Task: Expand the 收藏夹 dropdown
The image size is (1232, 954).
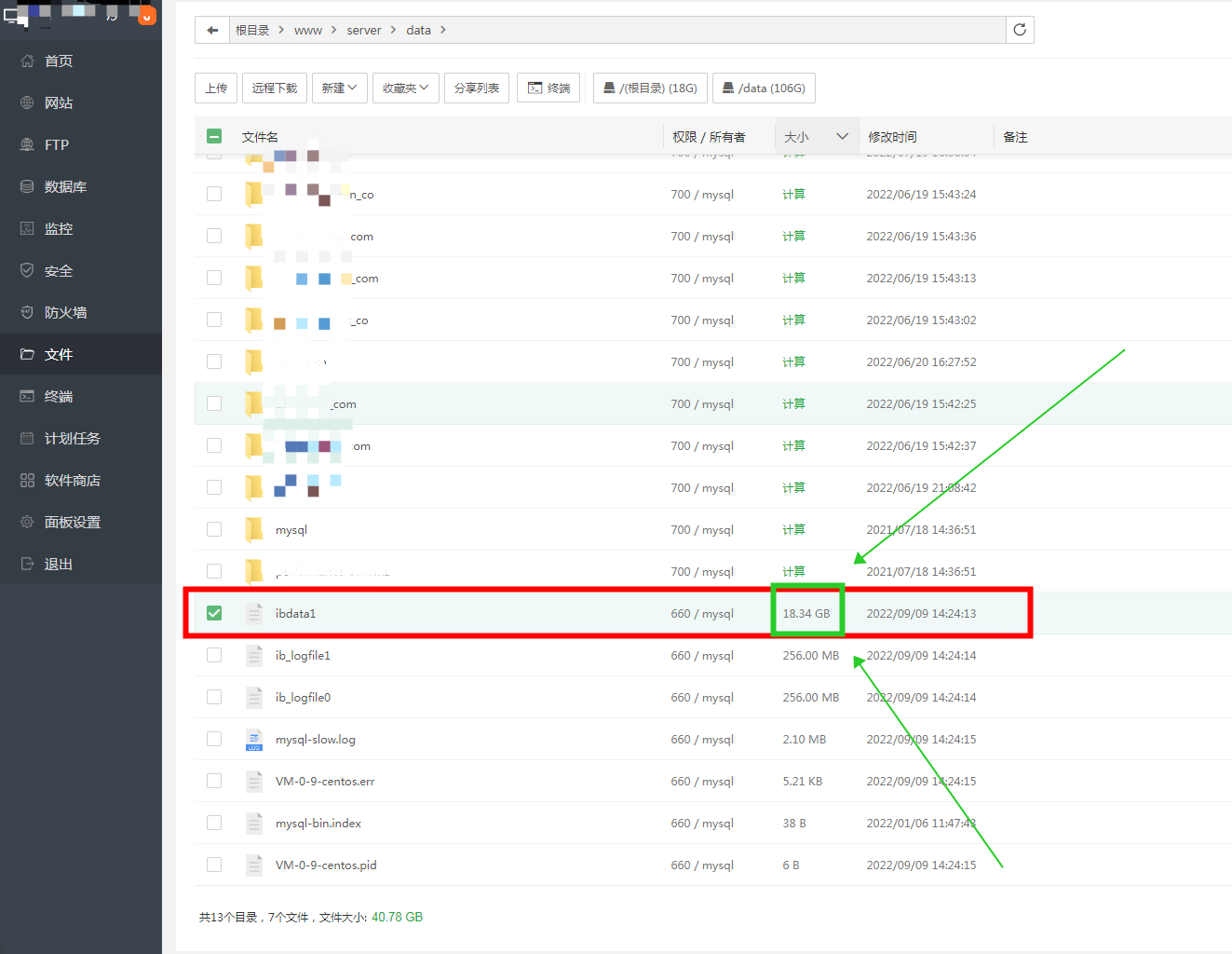Action: pos(406,88)
